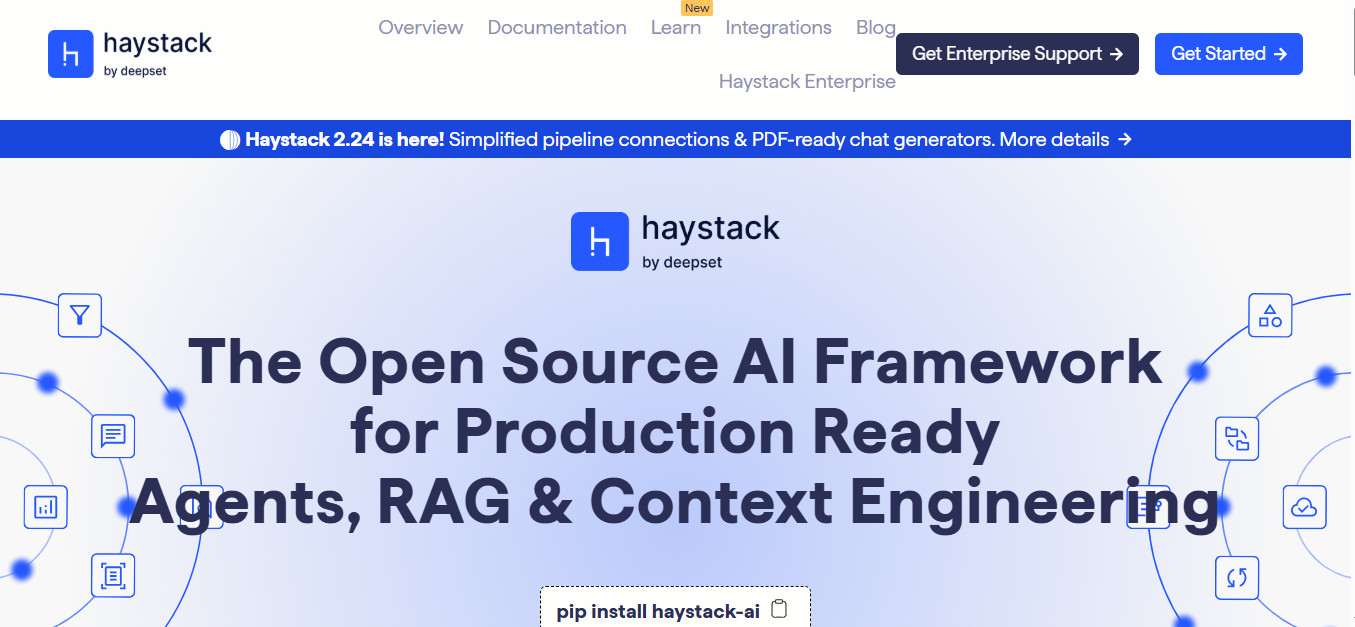This screenshot has width=1355, height=627.
Task: Select the chat message bubble icon
Action: pos(113,436)
